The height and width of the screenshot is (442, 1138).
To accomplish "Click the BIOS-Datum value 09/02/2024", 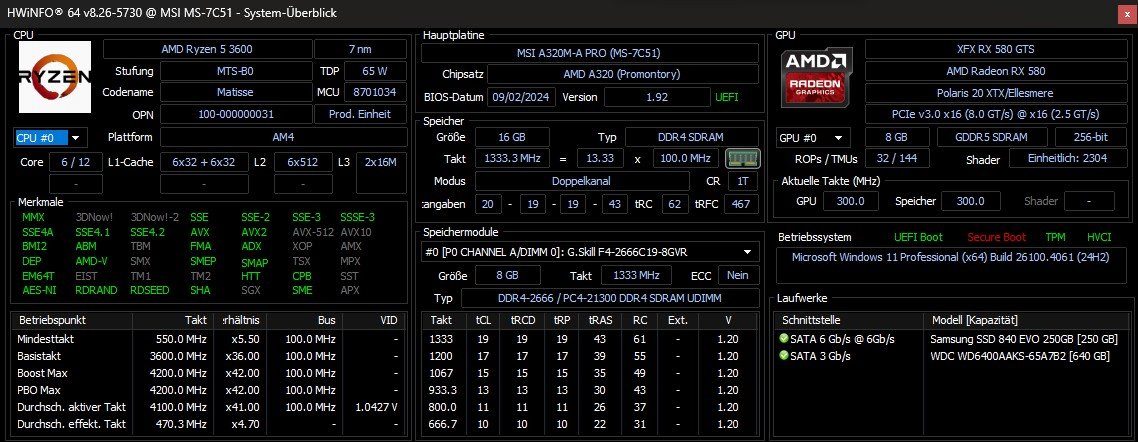I will click(522, 97).
